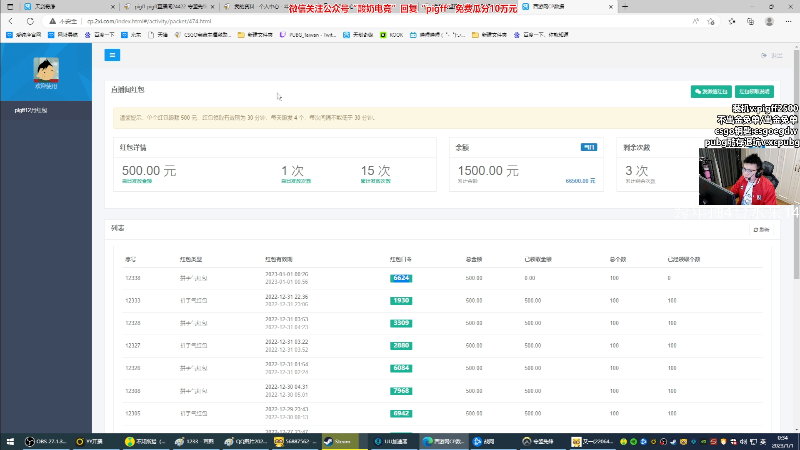
Task: Click the blue 66500.00 元 link
Action: click(580, 181)
